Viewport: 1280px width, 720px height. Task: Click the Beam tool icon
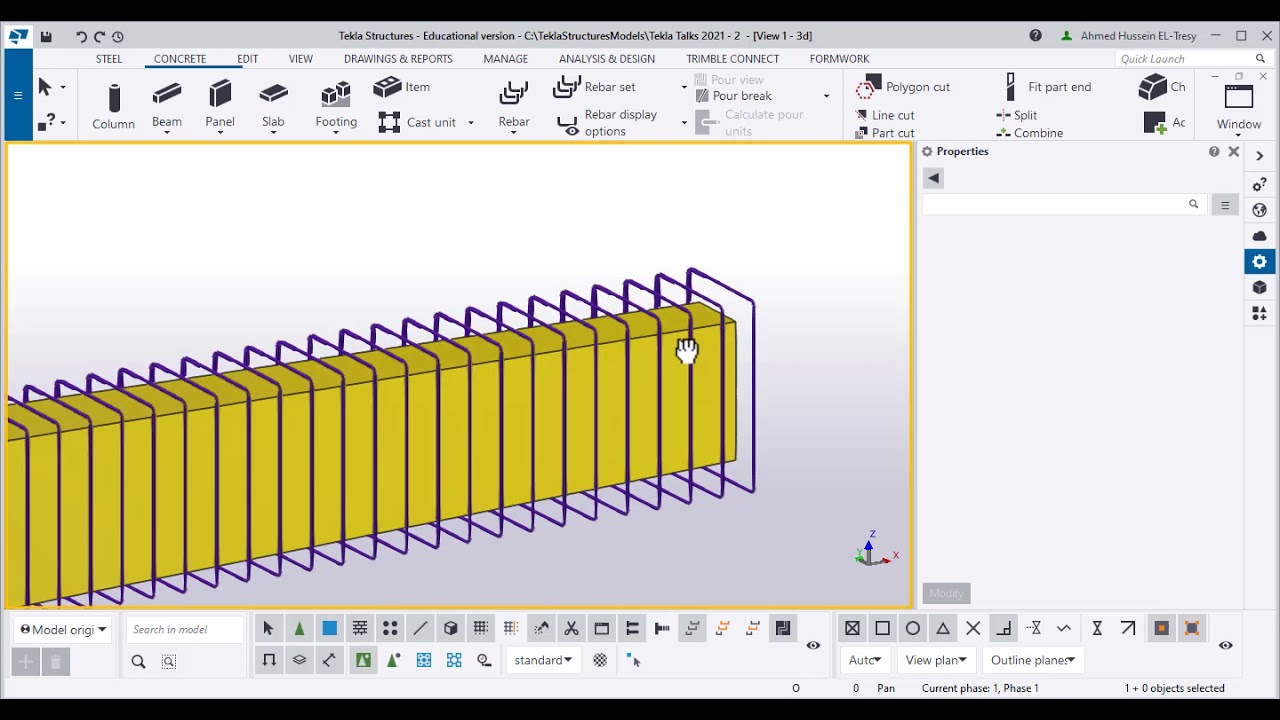[167, 96]
